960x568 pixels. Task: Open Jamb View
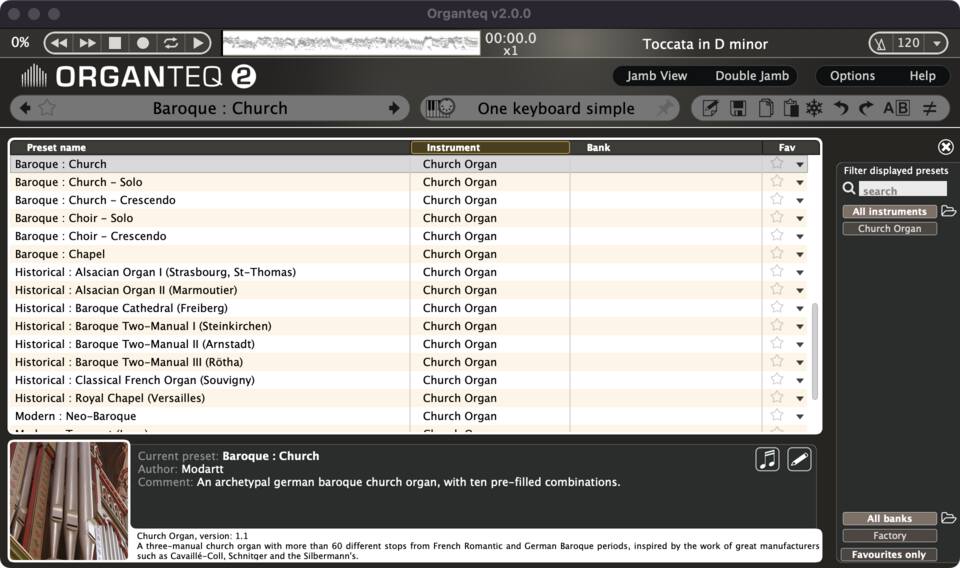point(656,76)
